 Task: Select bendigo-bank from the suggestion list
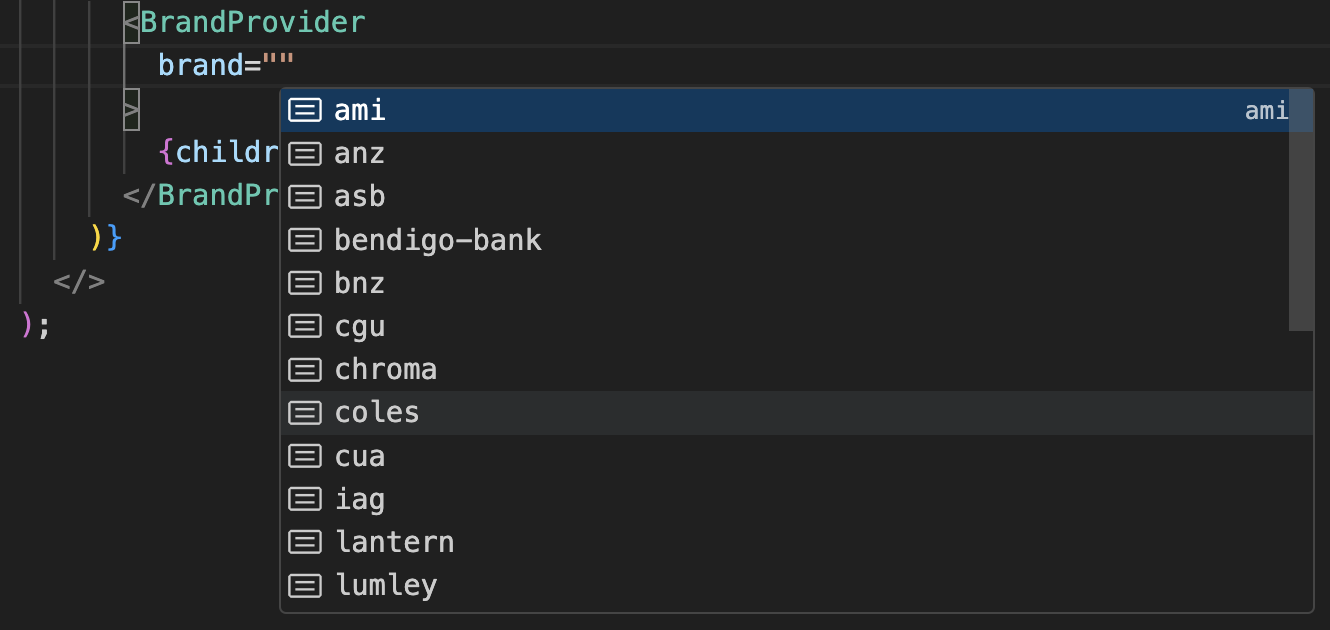pos(438,240)
